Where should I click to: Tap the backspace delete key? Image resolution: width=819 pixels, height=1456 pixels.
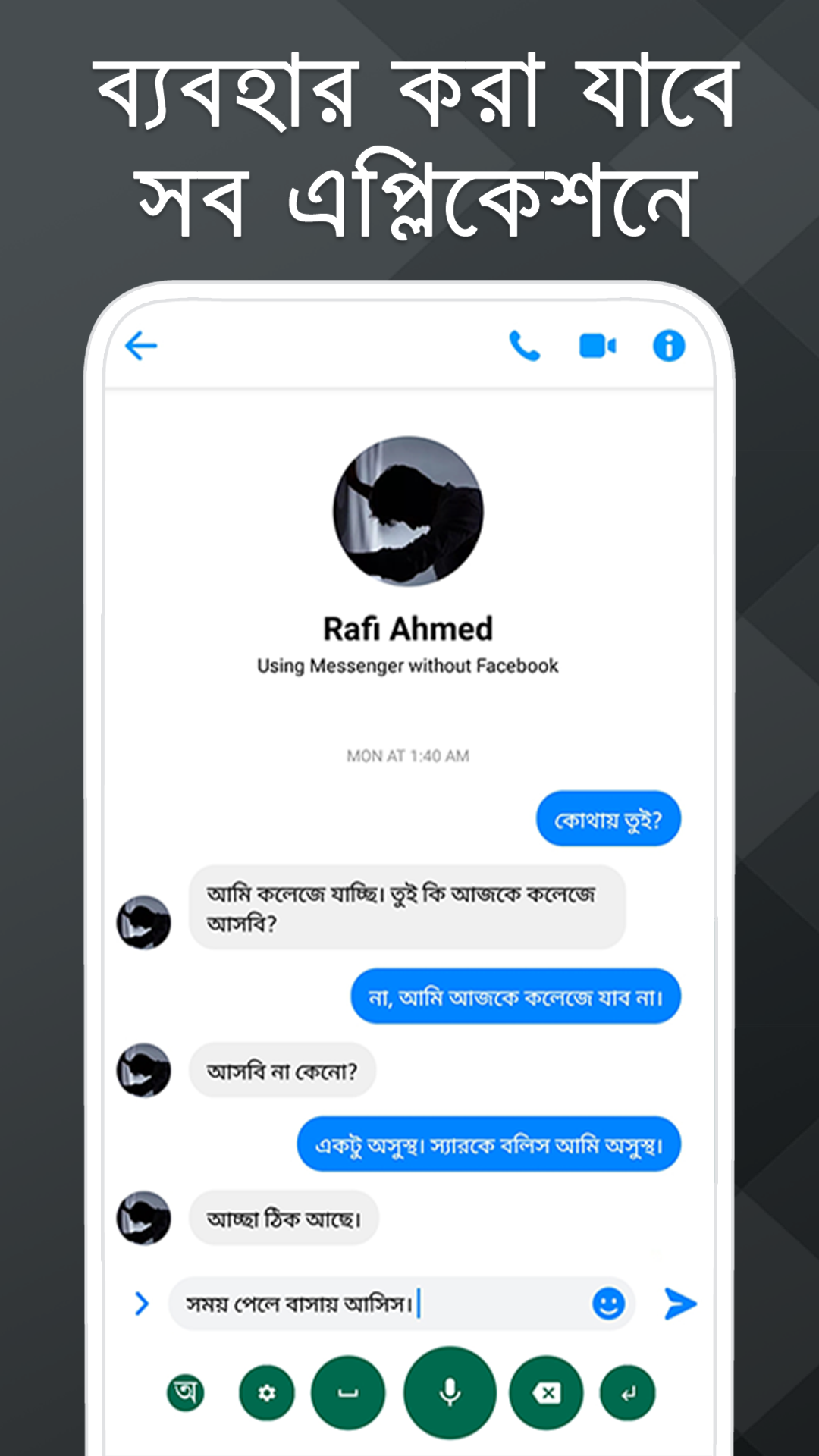pos(546,1392)
